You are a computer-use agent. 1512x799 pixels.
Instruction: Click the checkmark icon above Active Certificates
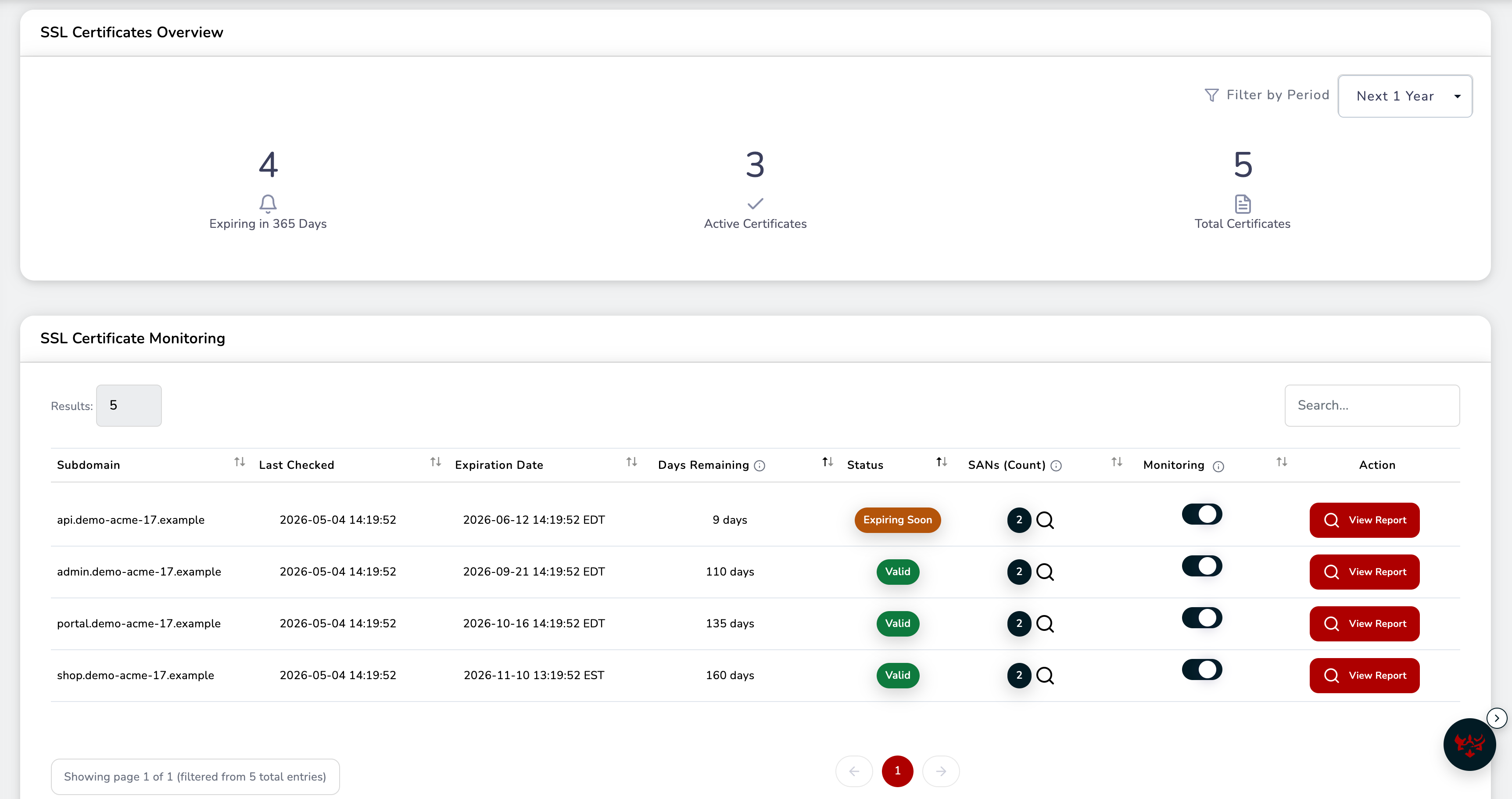tap(756, 204)
